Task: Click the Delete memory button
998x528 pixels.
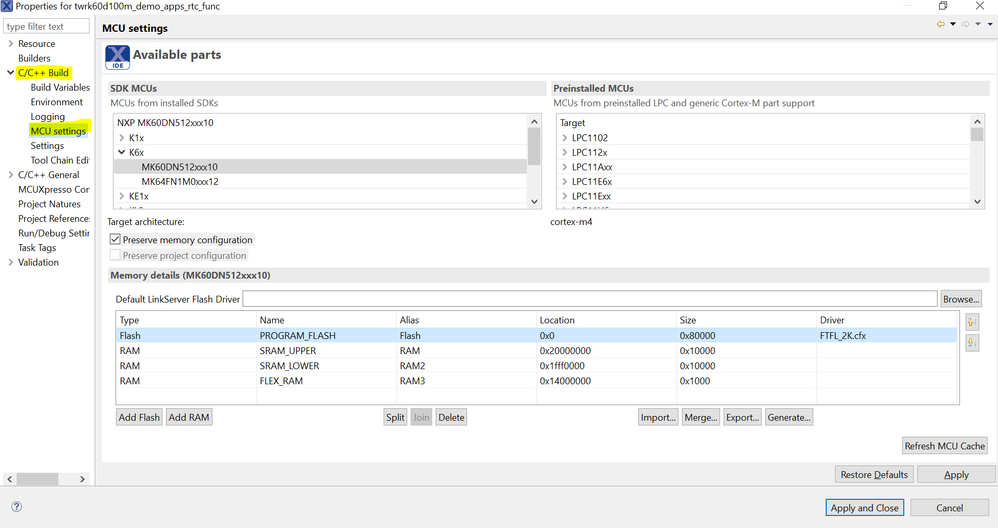Action: pos(451,417)
